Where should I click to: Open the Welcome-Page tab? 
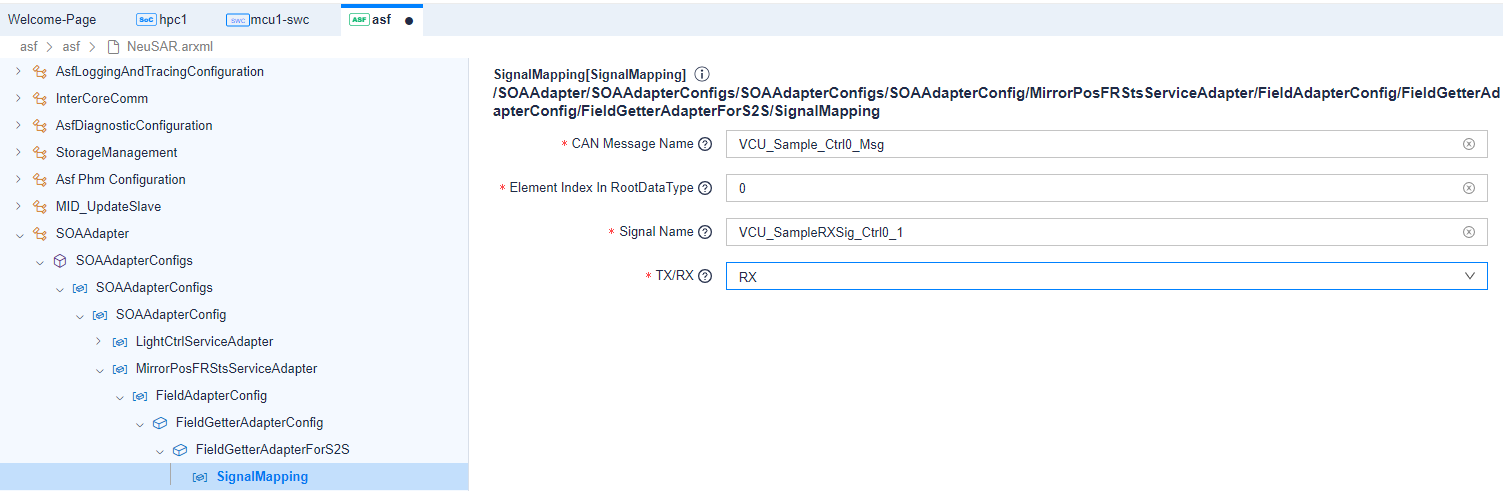[x=52, y=20]
